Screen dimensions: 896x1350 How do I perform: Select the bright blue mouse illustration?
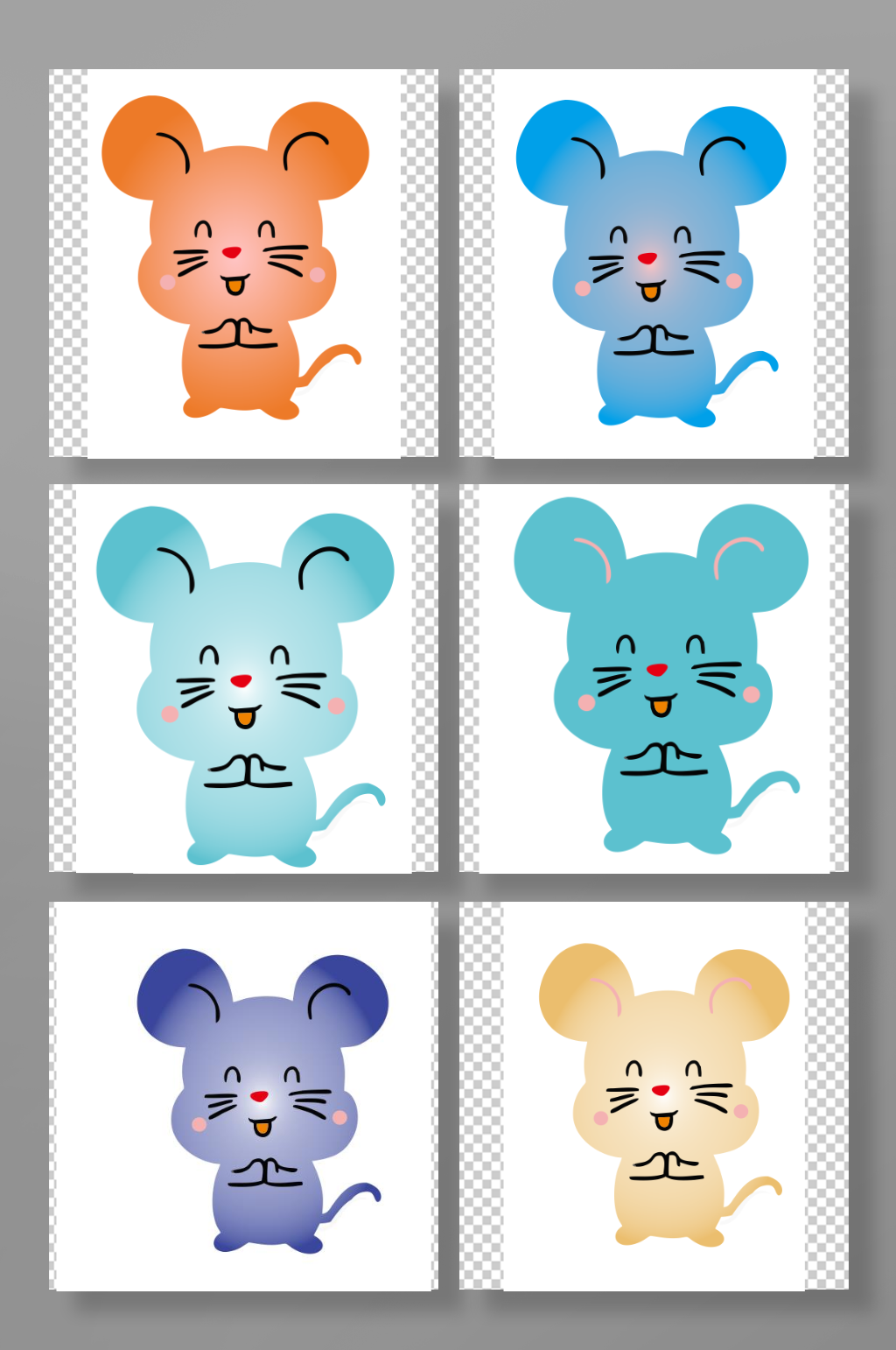tap(650, 263)
